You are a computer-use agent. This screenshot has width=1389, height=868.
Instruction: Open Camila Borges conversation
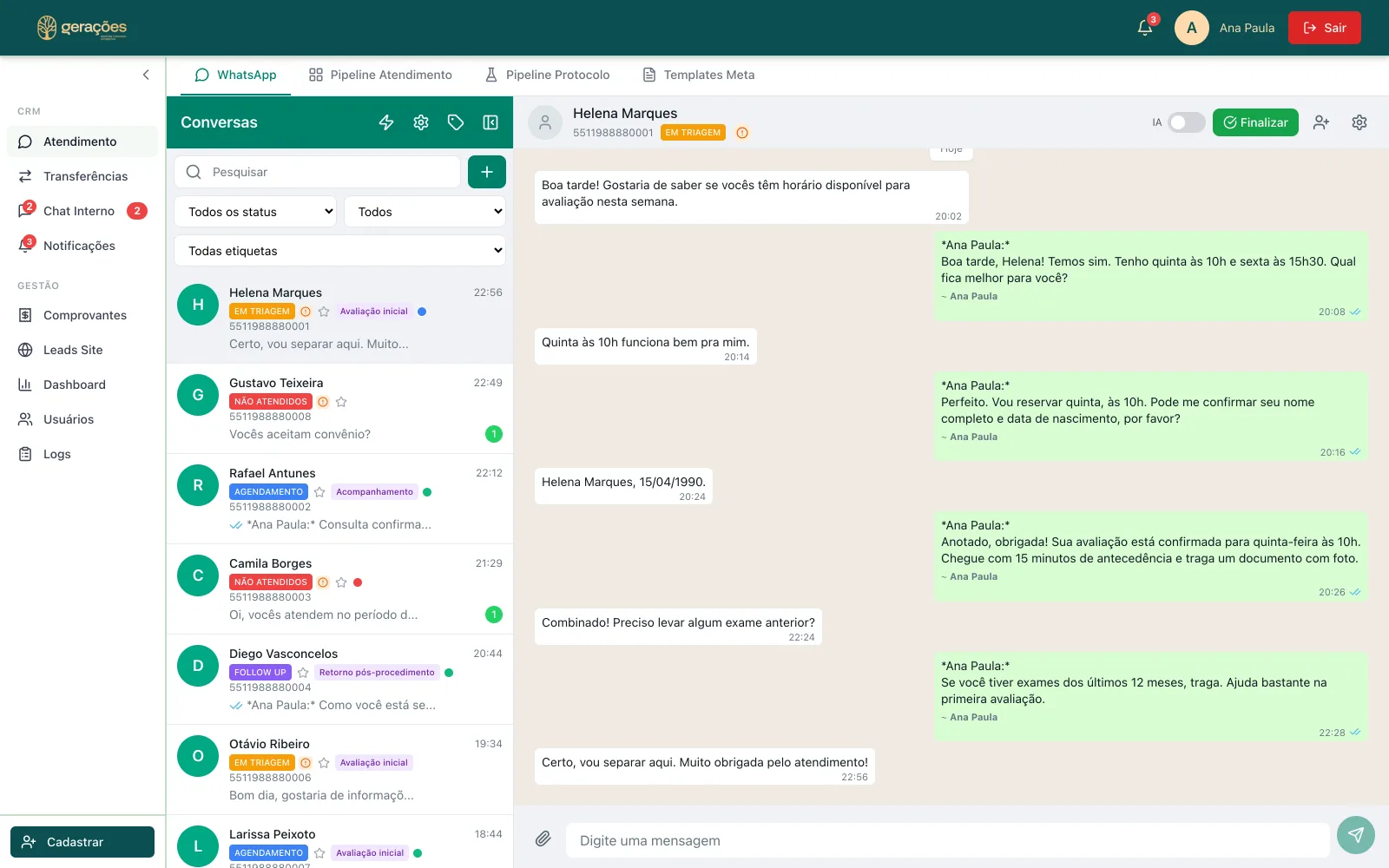(340, 589)
